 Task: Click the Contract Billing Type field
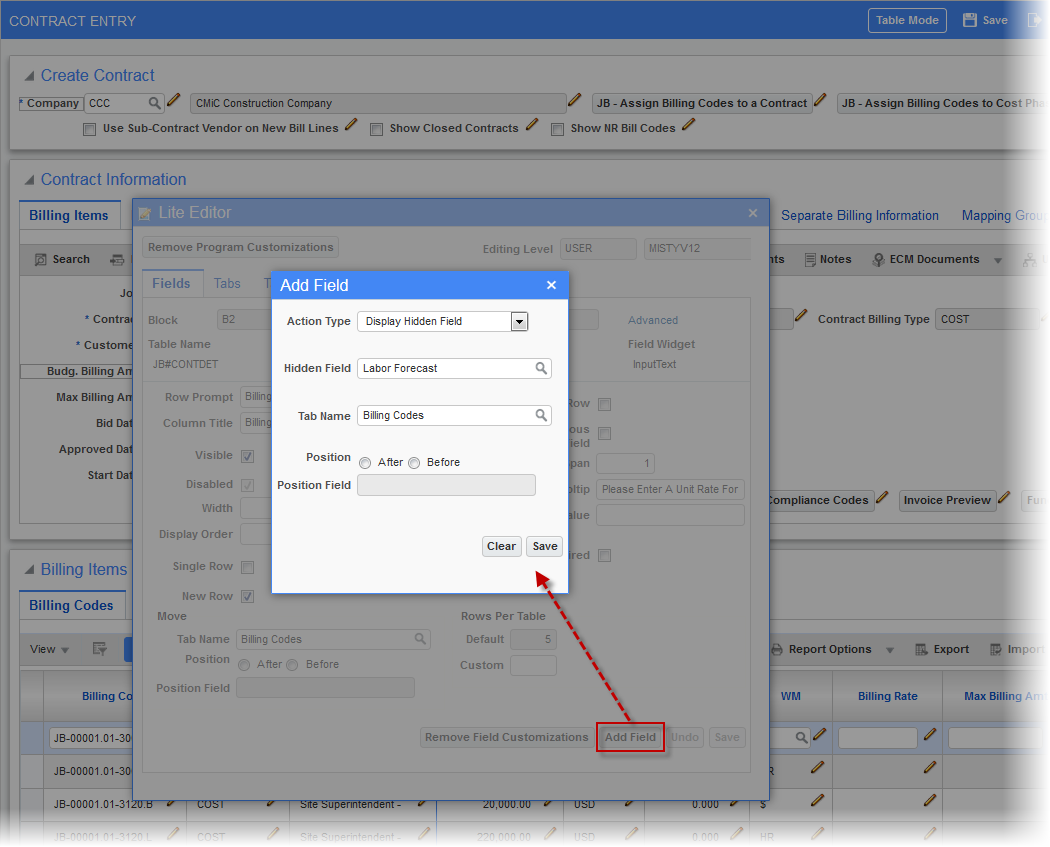coord(990,319)
